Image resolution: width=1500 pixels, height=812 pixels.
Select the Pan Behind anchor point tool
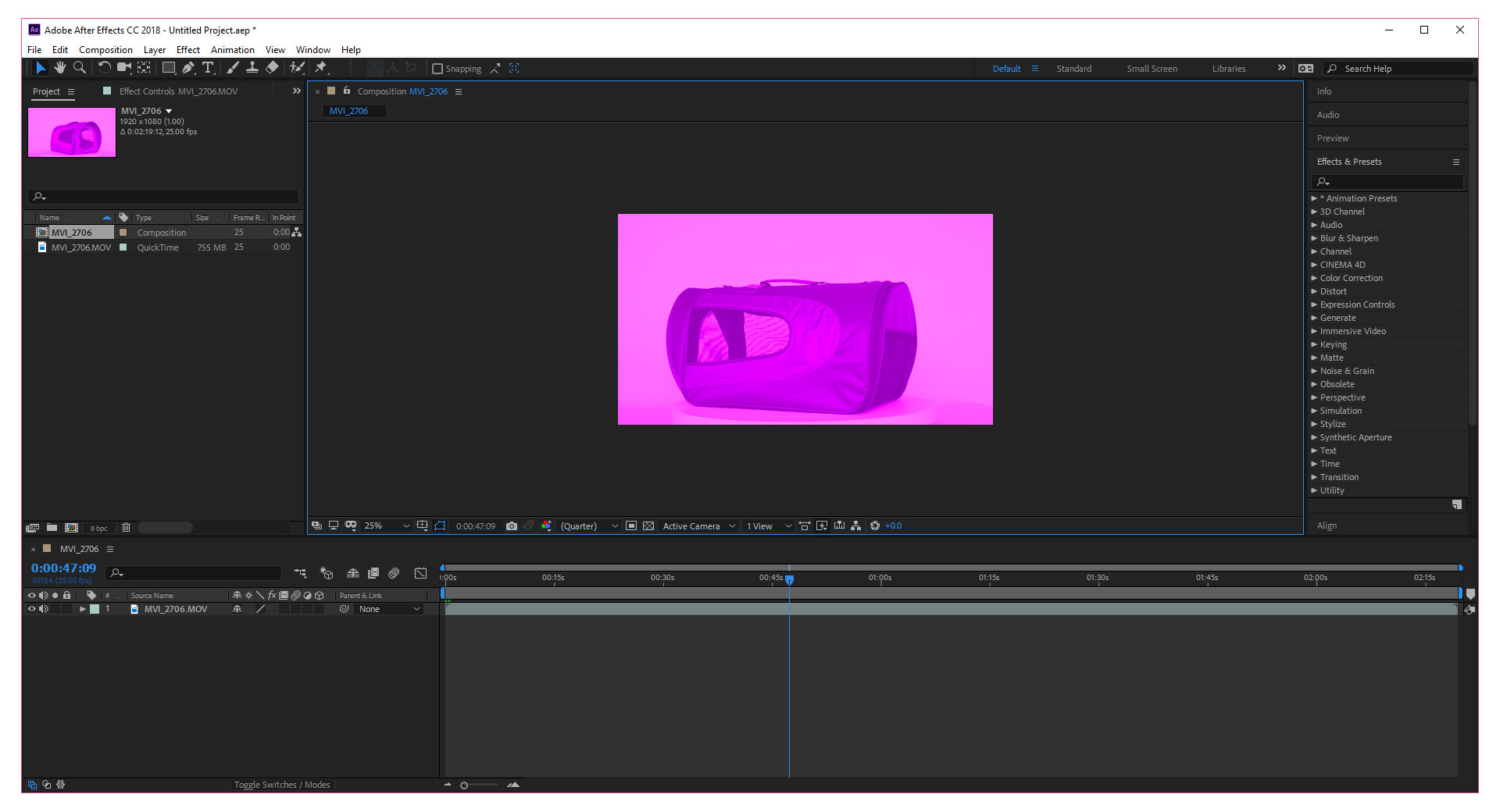144,68
